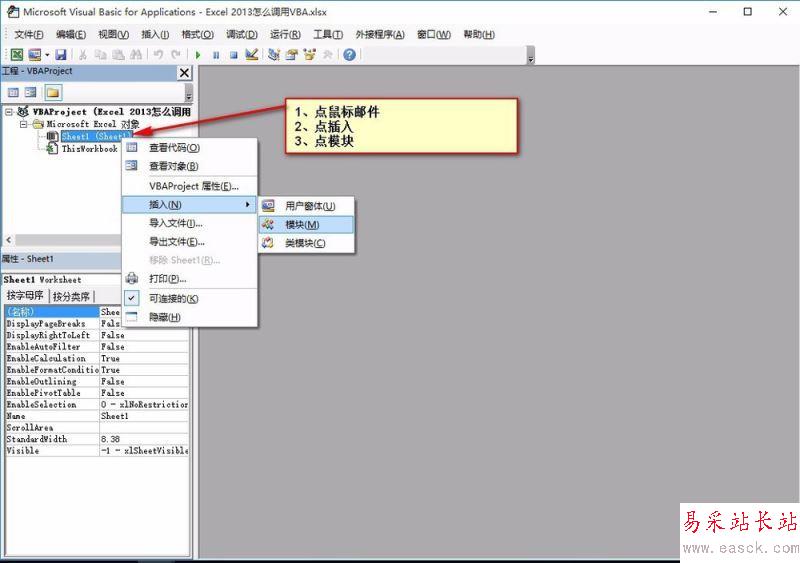Click EnableSelection 0 - xlNoRestrictions value
This screenshot has width=800, height=563.
click(144, 404)
